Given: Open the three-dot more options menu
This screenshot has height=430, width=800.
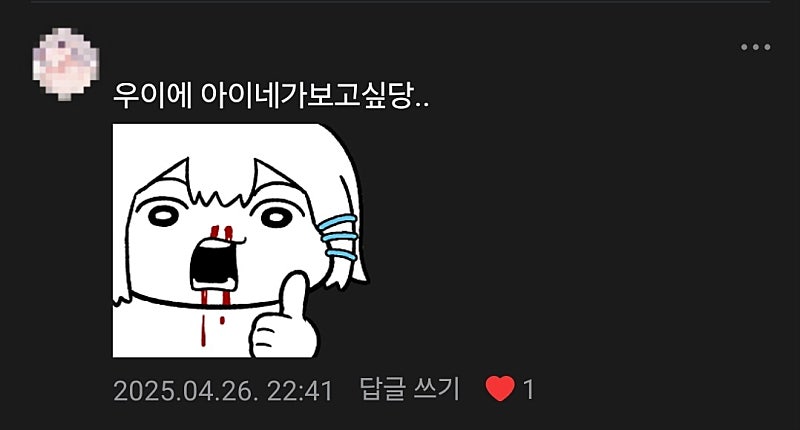Looking at the screenshot, I should 756,47.
